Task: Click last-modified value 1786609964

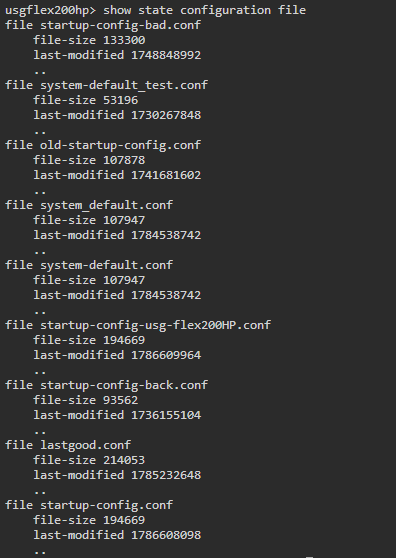Action: pos(166,355)
